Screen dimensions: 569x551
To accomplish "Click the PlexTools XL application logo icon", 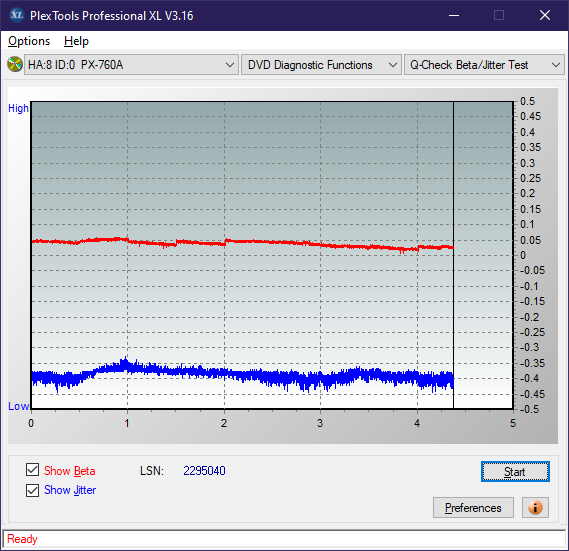I will [16, 15].
